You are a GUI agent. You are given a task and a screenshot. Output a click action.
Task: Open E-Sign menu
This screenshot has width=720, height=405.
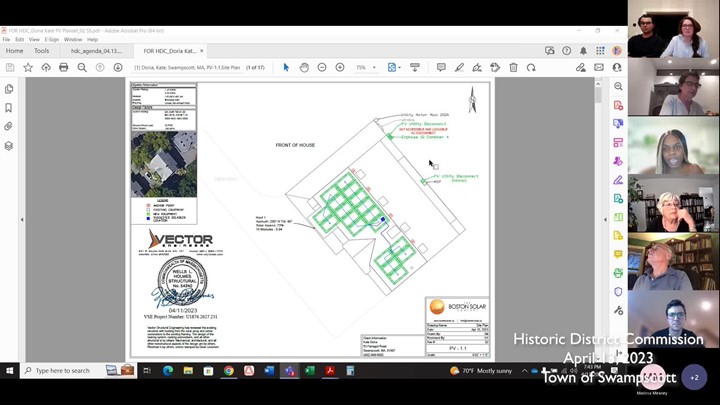(x=51, y=39)
